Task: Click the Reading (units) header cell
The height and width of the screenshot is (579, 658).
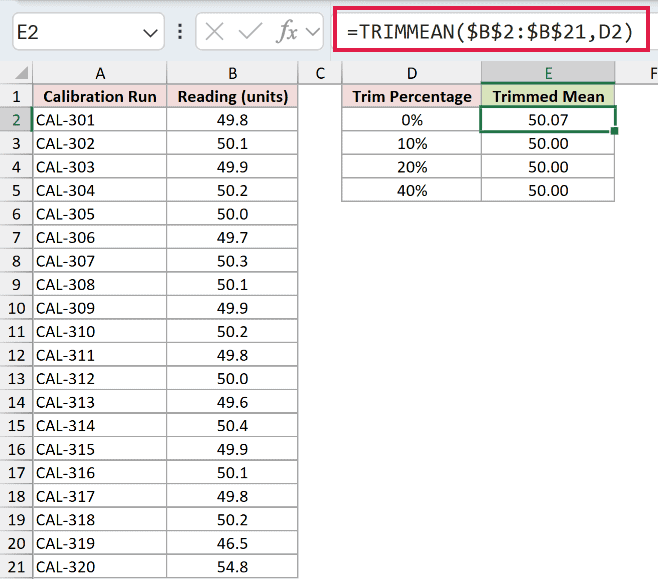Action: point(232,96)
